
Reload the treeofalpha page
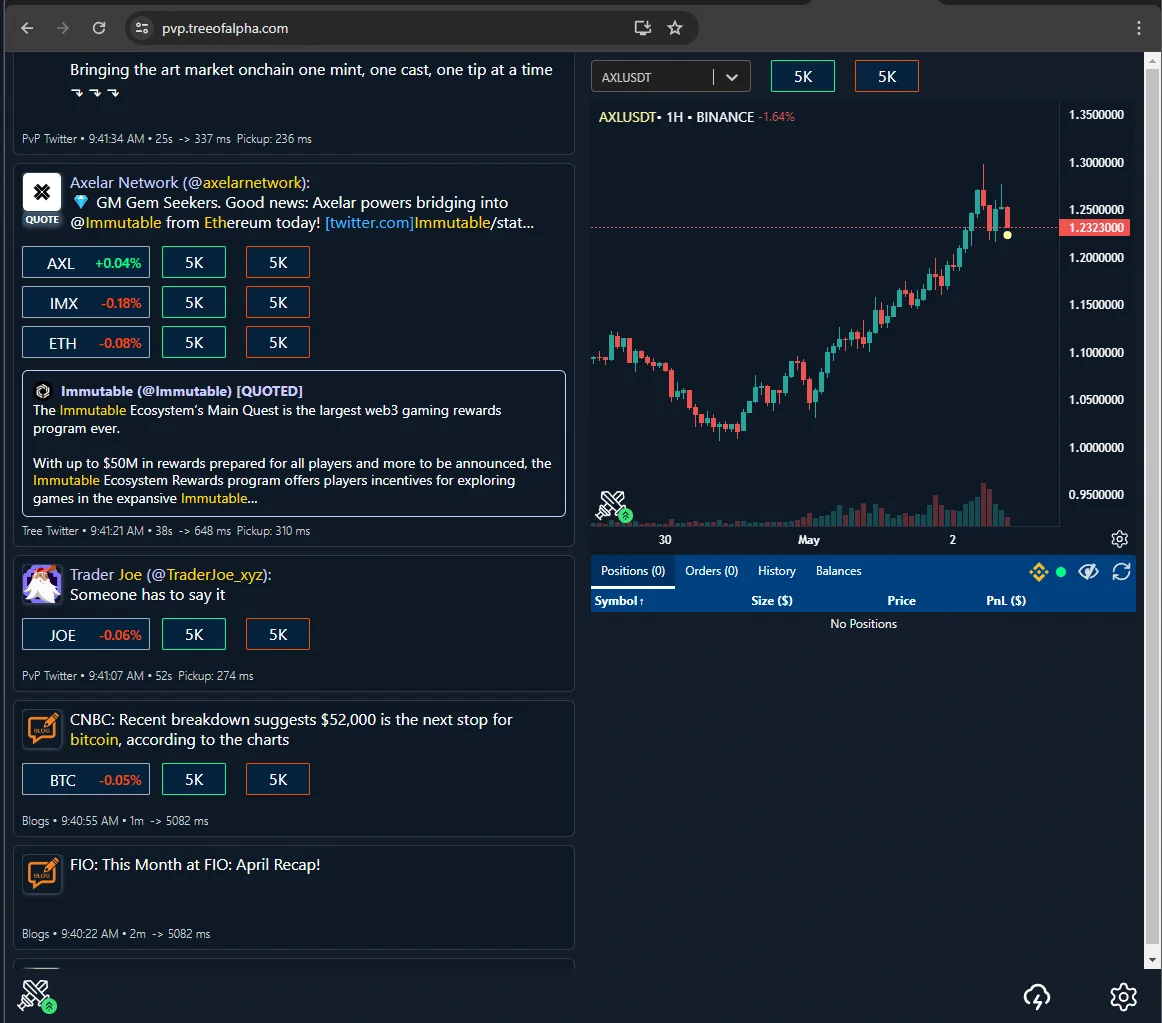point(99,28)
